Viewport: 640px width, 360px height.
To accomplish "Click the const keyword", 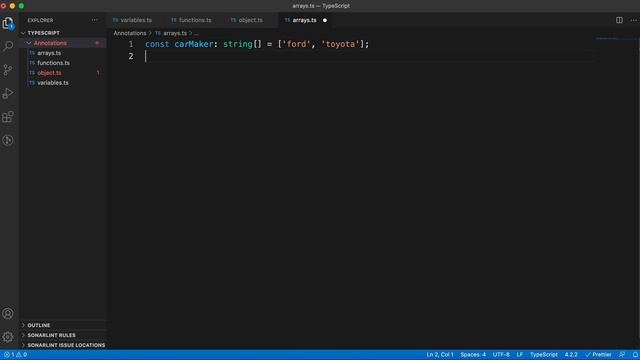I will coord(157,44).
